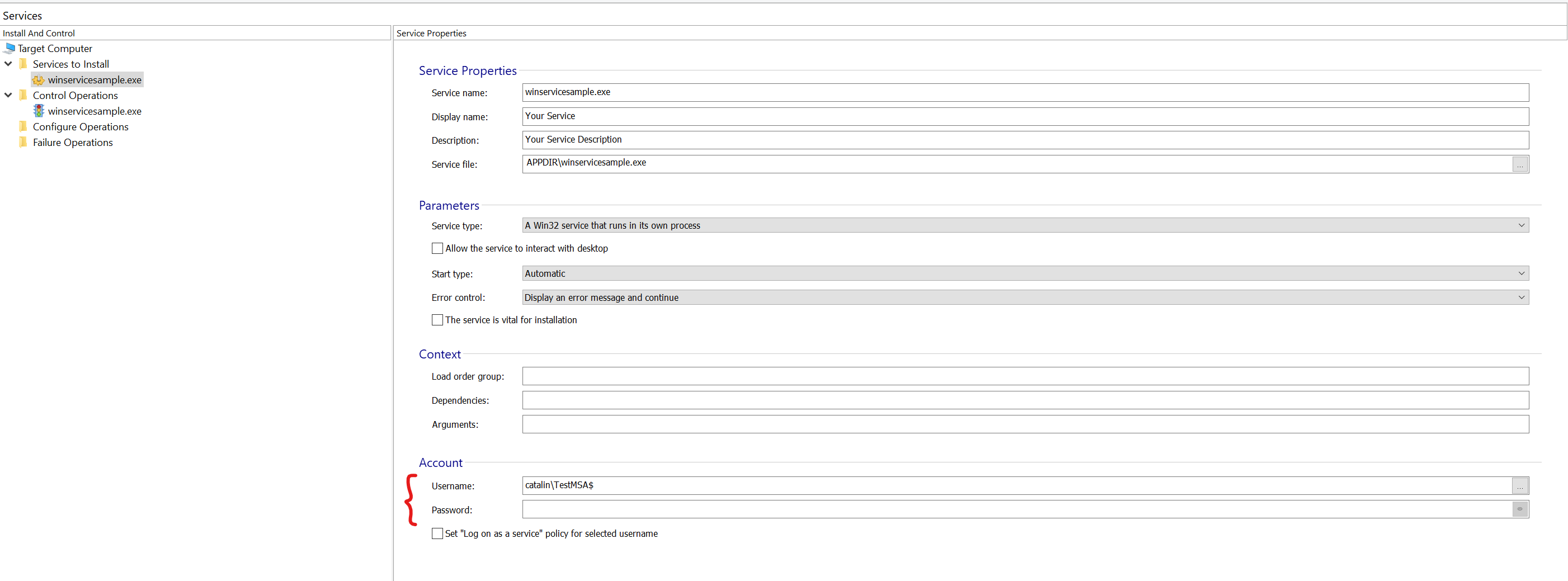Browse for username with ellipsis button
This screenshot has width=1568, height=581.
[x=1519, y=485]
